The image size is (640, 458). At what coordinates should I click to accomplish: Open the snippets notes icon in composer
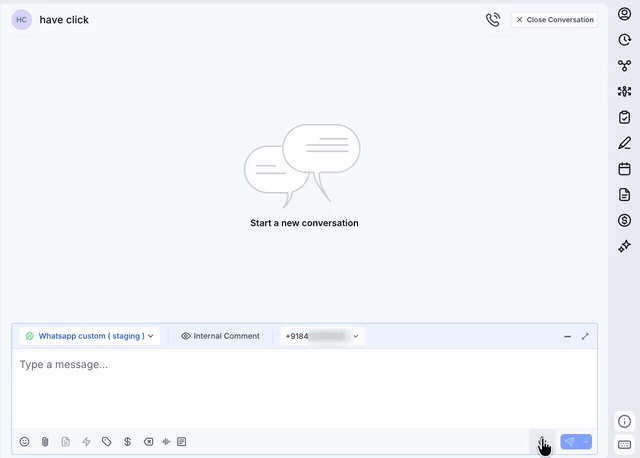182,442
